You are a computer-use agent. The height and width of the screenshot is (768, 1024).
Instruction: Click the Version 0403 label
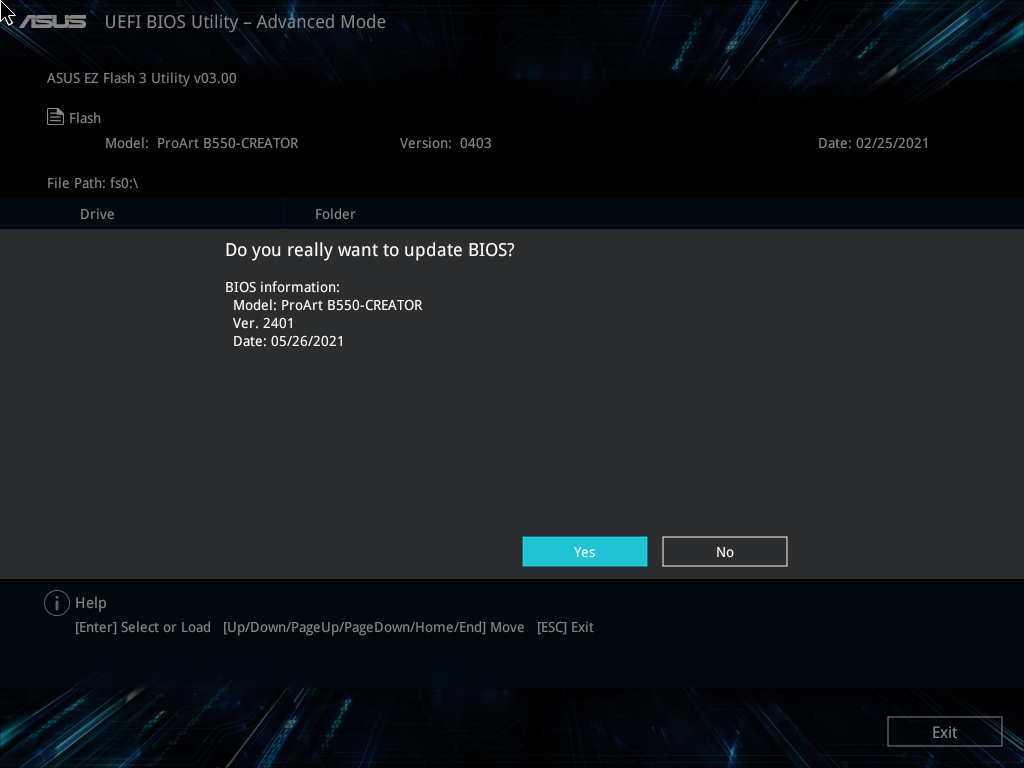click(445, 143)
